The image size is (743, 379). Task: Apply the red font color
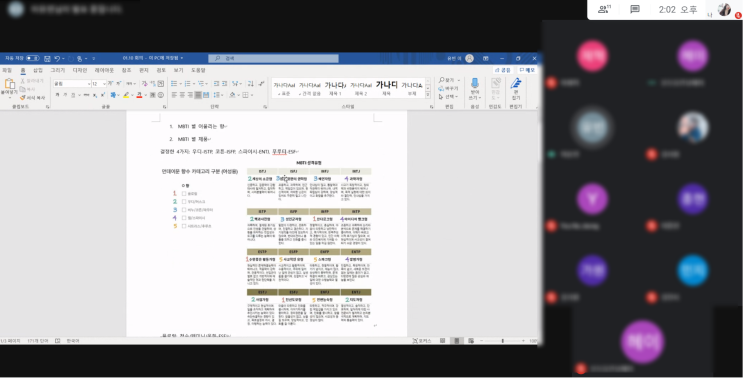point(139,95)
